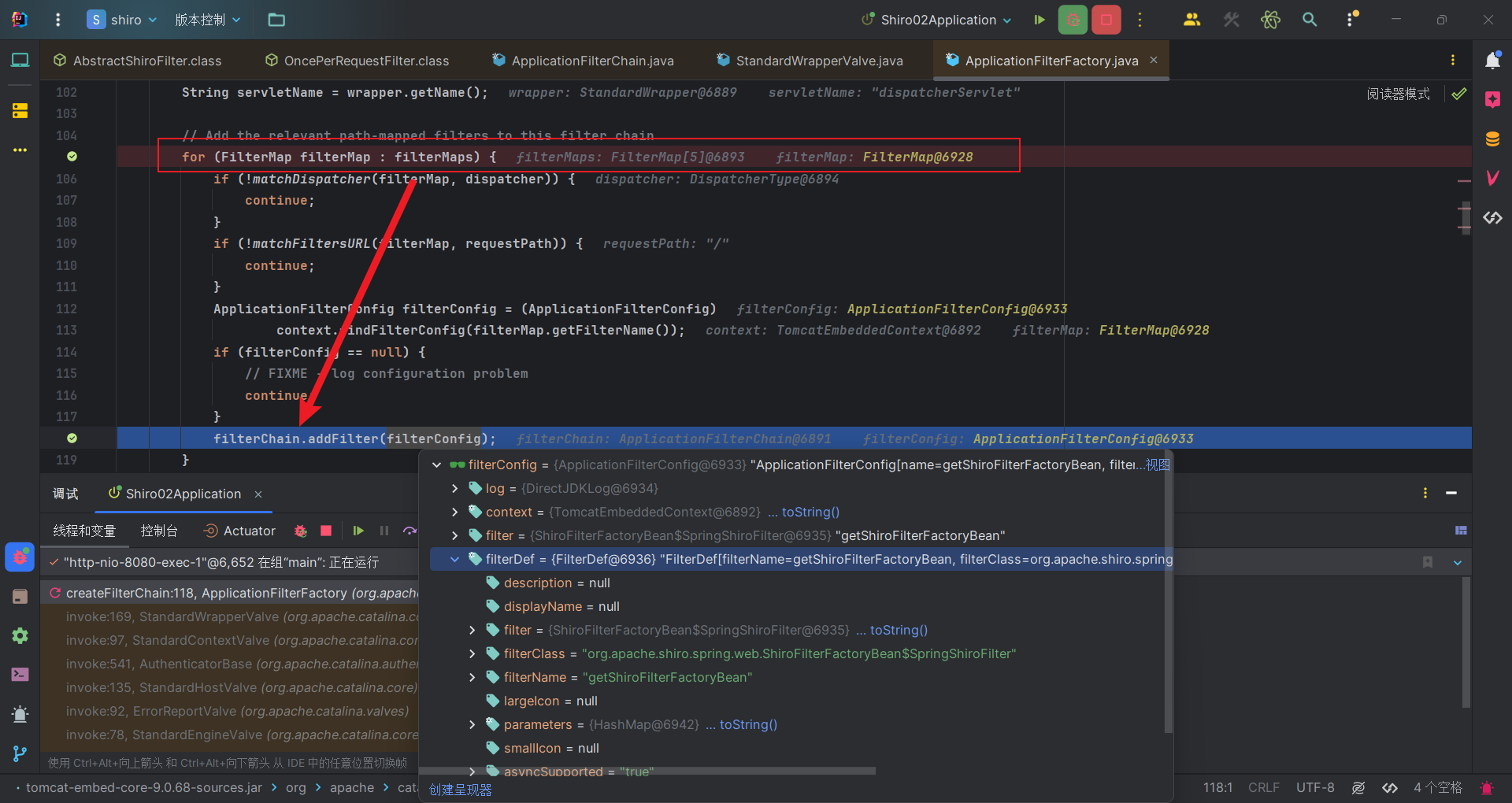Switch to OncePerRequestFilter.class tab
Viewport: 1512px width, 803px height.
point(358,61)
